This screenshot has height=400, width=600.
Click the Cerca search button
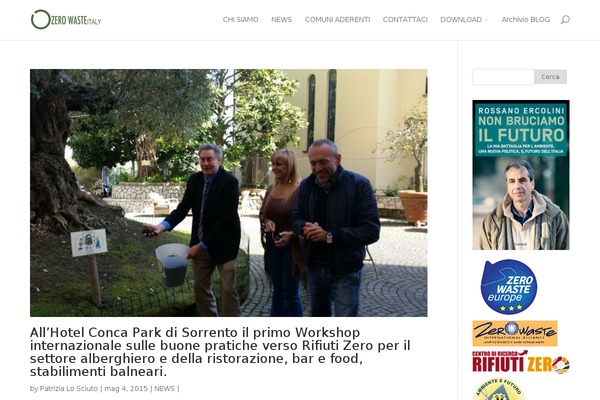[550, 77]
